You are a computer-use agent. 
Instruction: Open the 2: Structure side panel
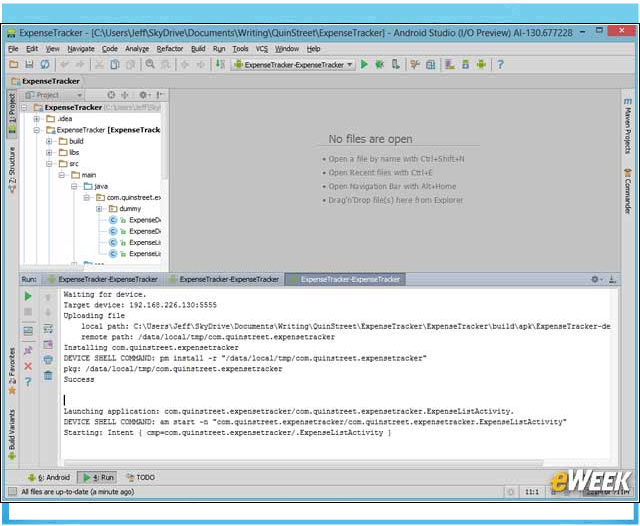pyautogui.click(x=12, y=170)
